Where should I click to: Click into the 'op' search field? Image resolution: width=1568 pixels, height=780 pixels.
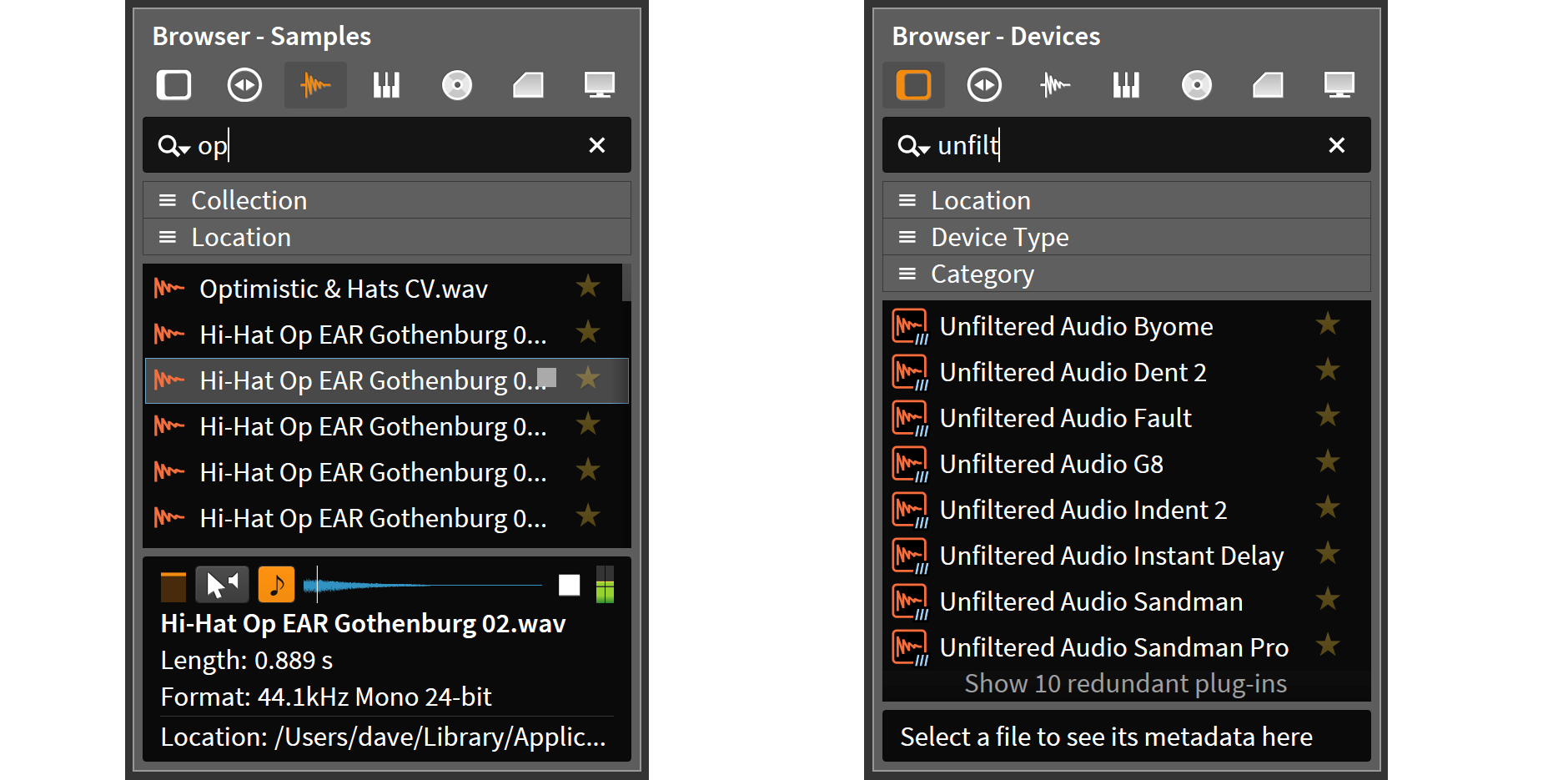[386, 145]
